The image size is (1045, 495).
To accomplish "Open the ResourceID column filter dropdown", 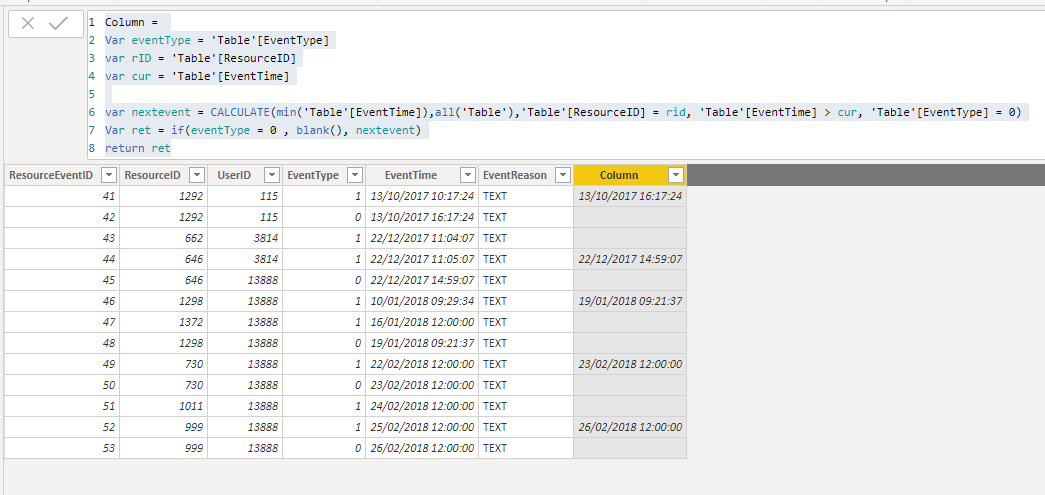I will coord(197,175).
